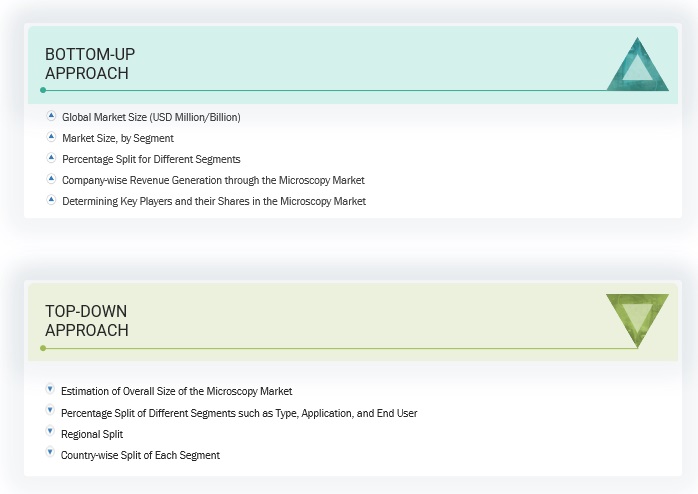Click the Market Size, by Segment text
The height and width of the screenshot is (494, 698).
coord(118,138)
